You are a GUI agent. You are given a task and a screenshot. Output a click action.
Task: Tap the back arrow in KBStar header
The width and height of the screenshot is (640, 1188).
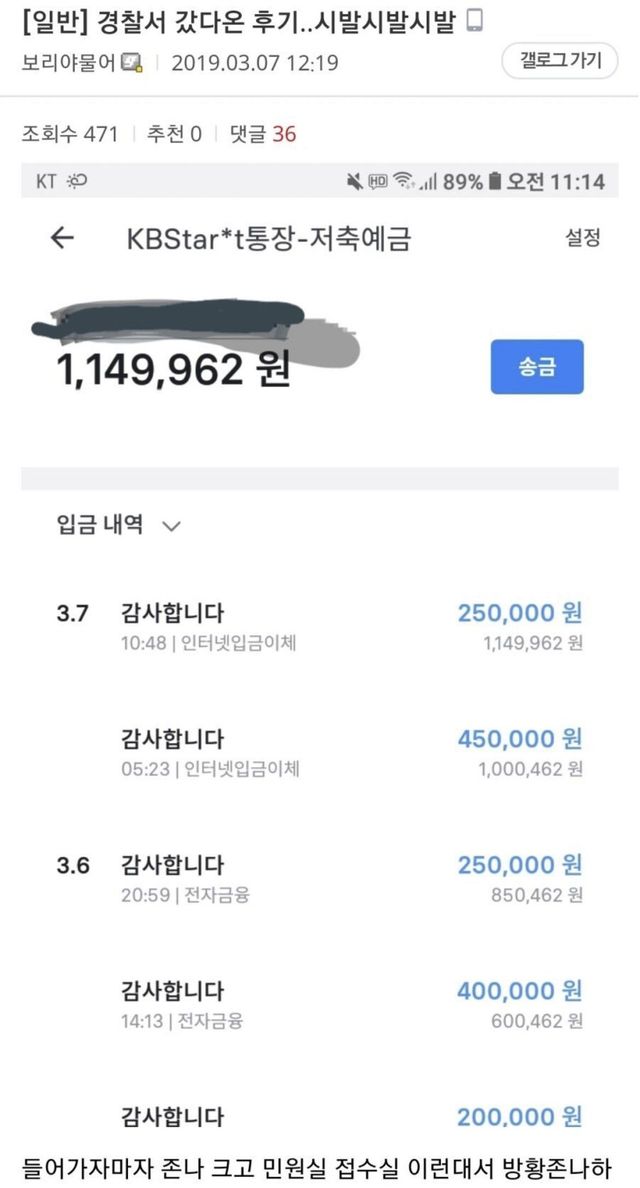[63, 238]
